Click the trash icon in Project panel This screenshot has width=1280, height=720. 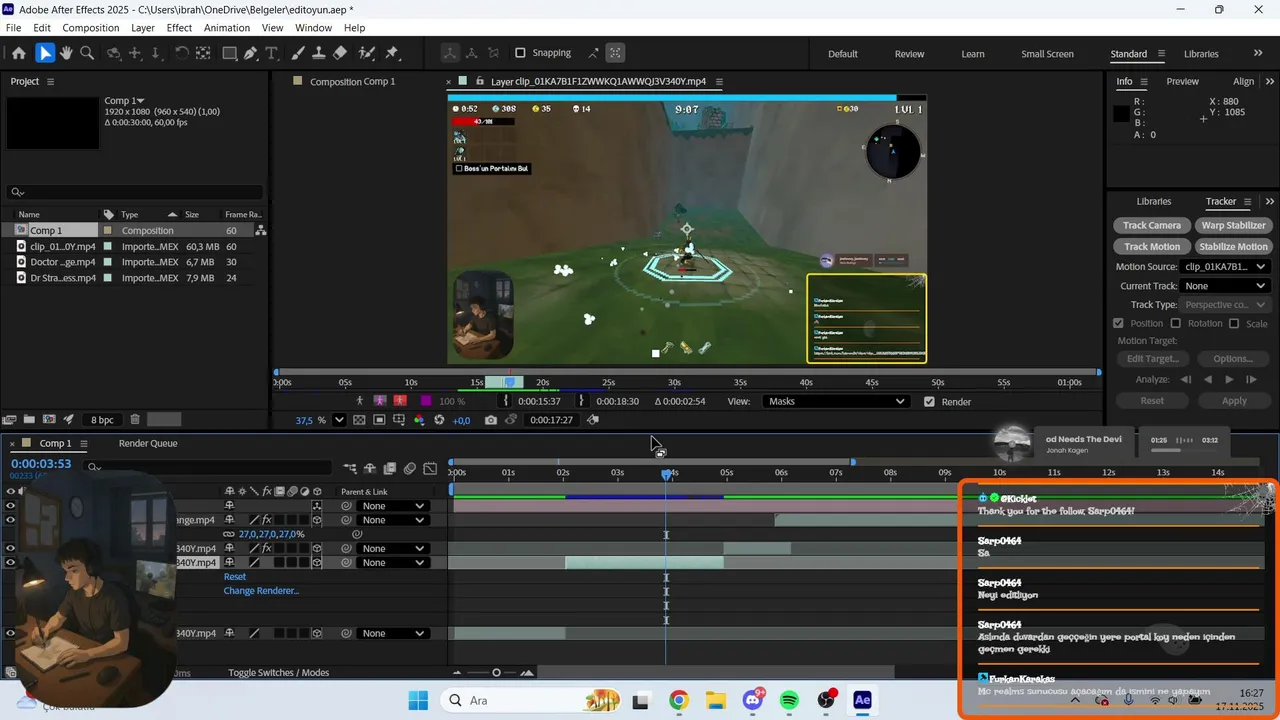click(135, 420)
